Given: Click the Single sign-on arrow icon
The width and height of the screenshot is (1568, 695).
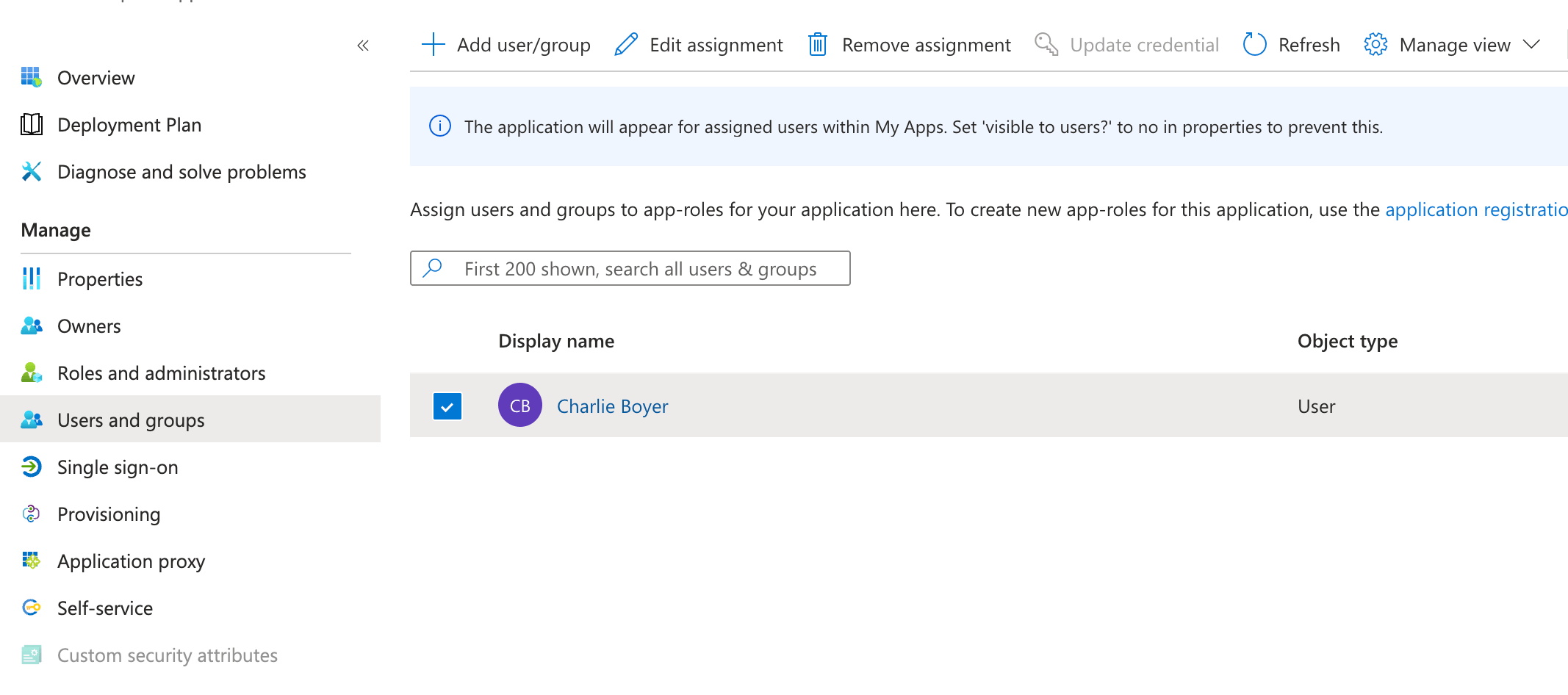Looking at the screenshot, I should [x=31, y=467].
